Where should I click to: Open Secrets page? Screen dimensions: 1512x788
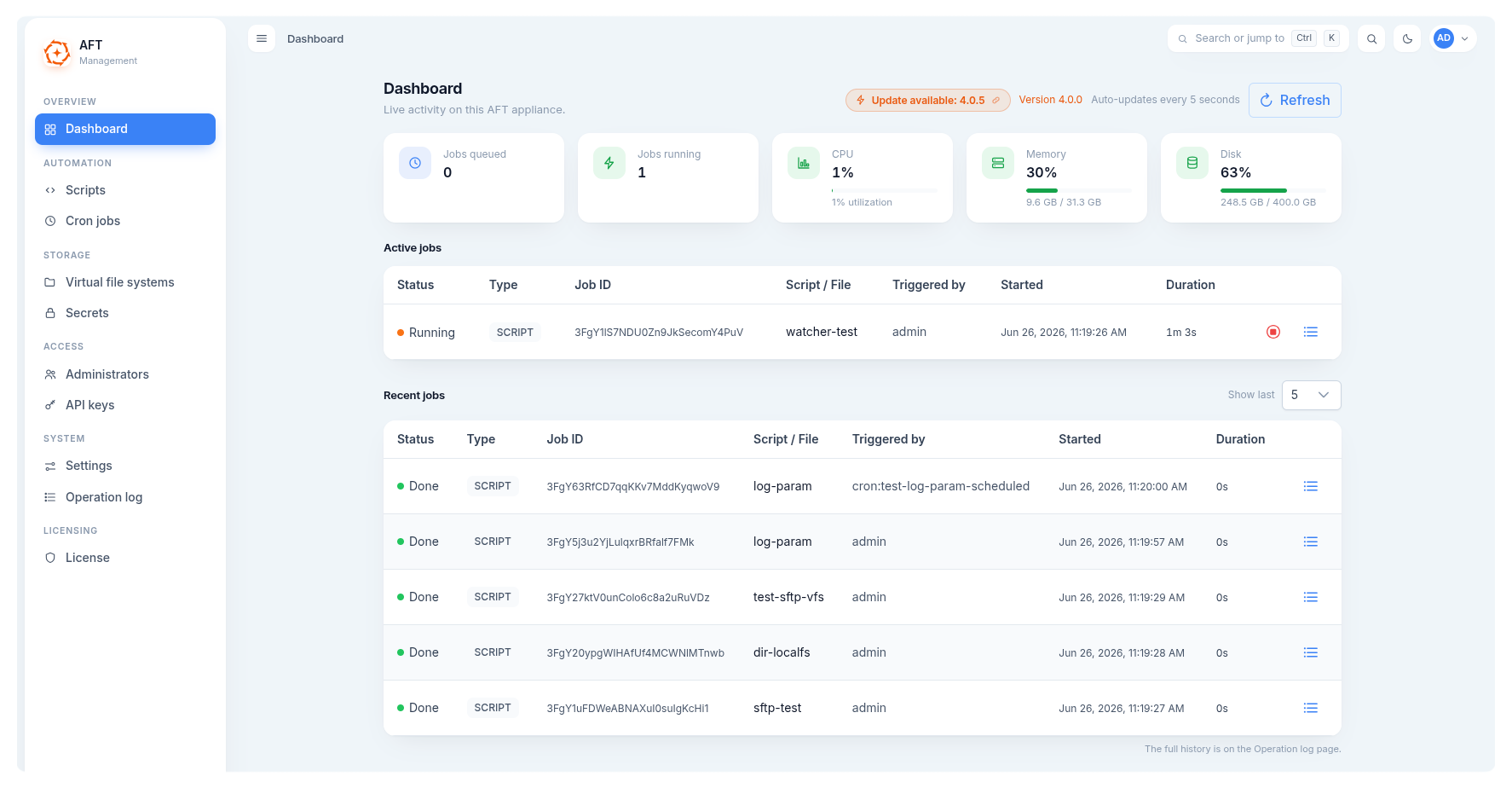125,313
